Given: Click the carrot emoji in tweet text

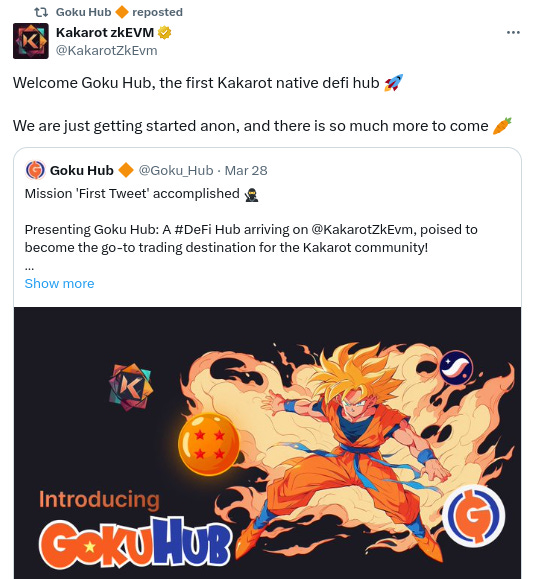Looking at the screenshot, I should click(x=503, y=126).
